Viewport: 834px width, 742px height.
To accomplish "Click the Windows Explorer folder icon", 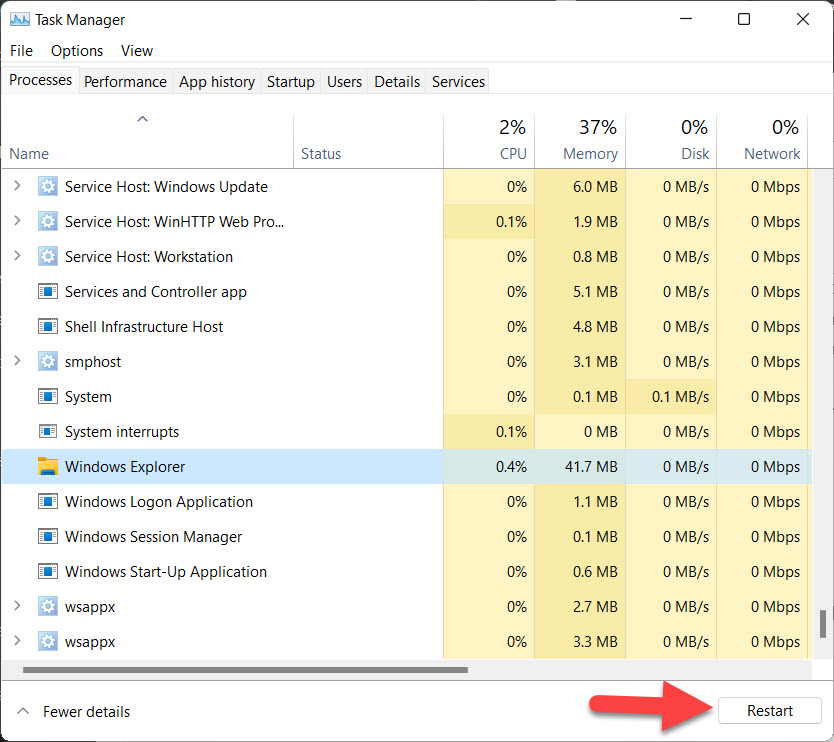I will 48,467.
